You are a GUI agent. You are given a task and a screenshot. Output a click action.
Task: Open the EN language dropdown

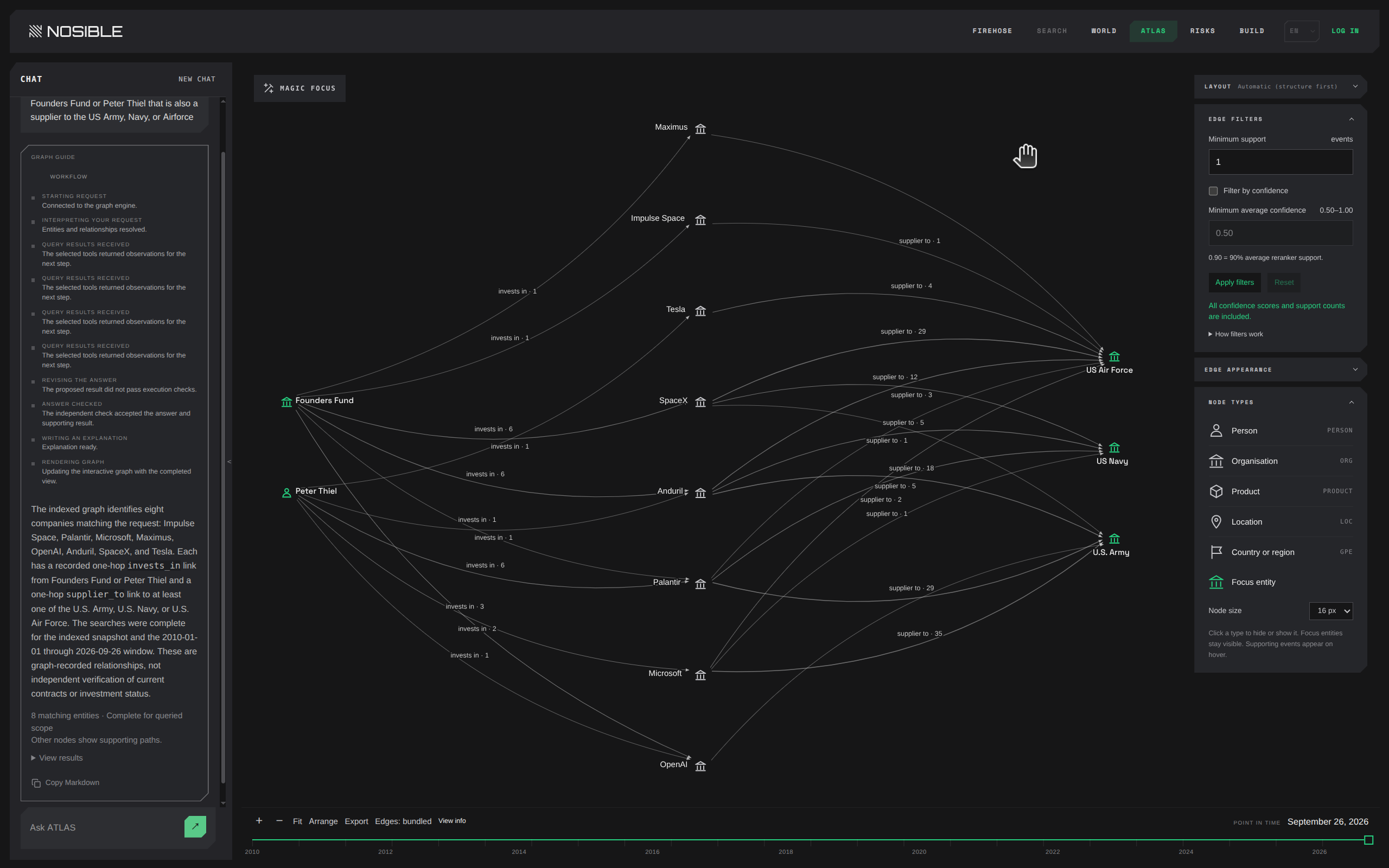tap(1301, 31)
